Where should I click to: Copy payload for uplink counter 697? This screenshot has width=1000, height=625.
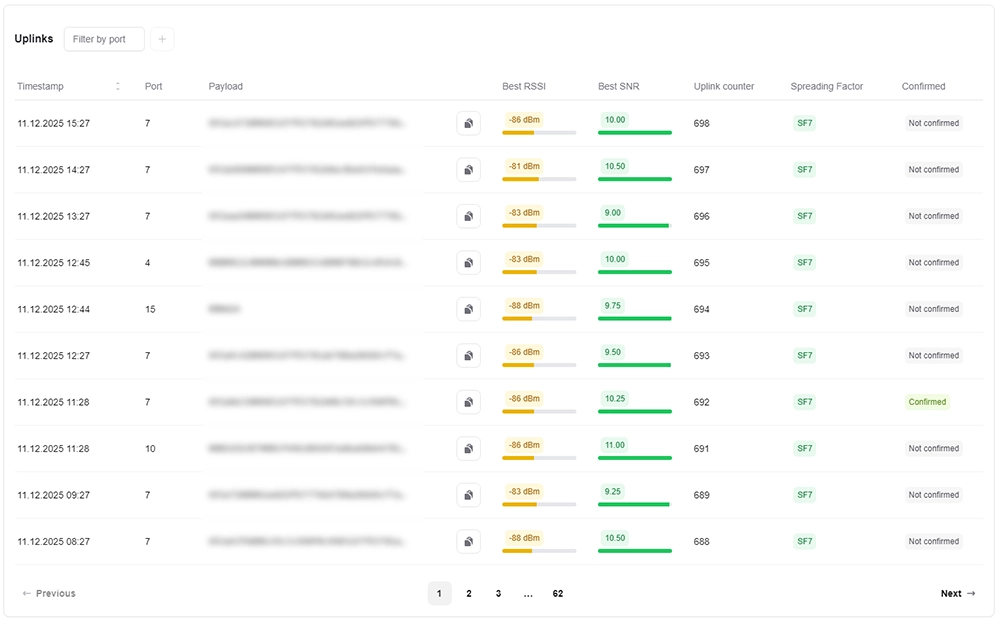tap(468, 170)
